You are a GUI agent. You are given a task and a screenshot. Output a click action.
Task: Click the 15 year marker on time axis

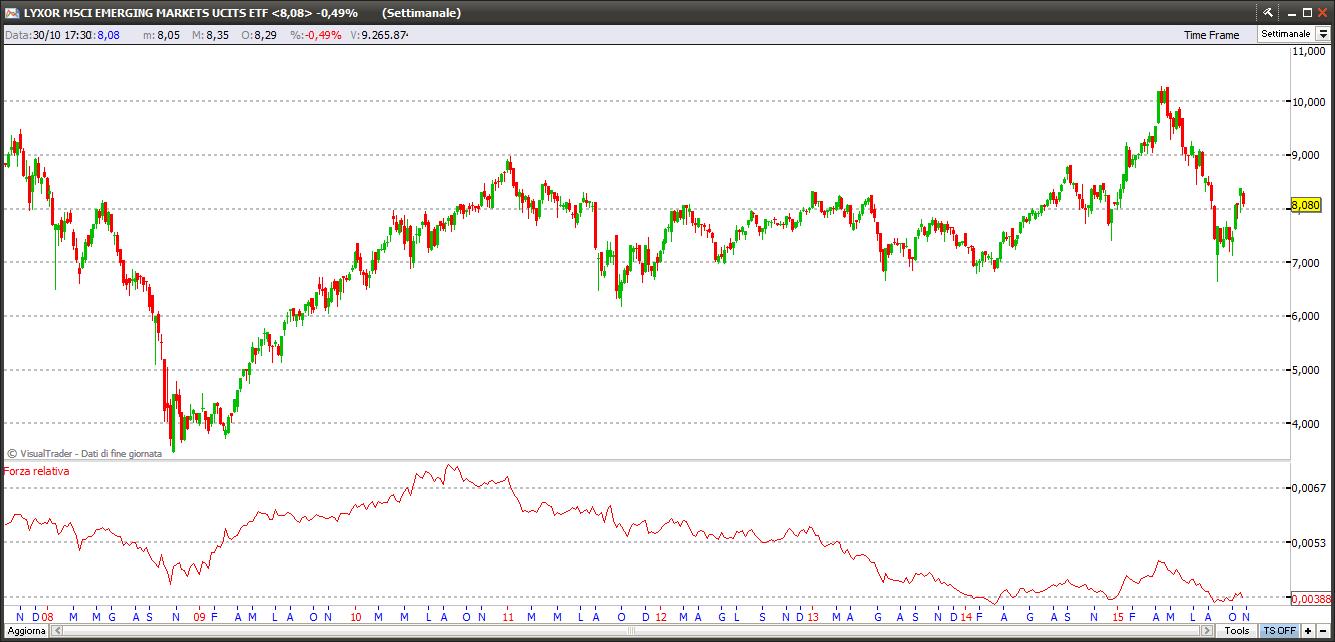(x=1118, y=617)
